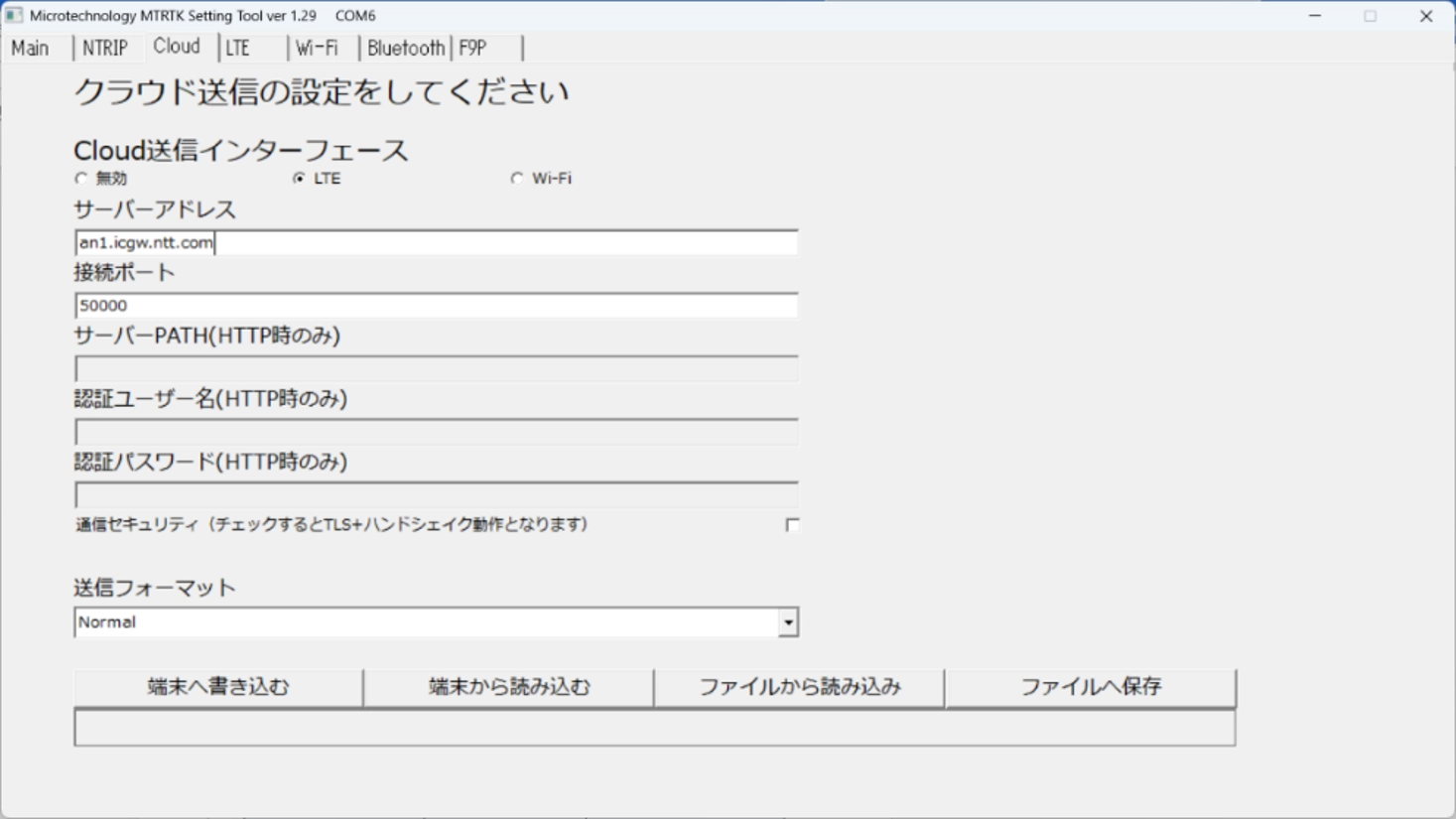Focus the 接続ポート field showing 50000
1456x819 pixels.
pyautogui.click(x=436, y=305)
